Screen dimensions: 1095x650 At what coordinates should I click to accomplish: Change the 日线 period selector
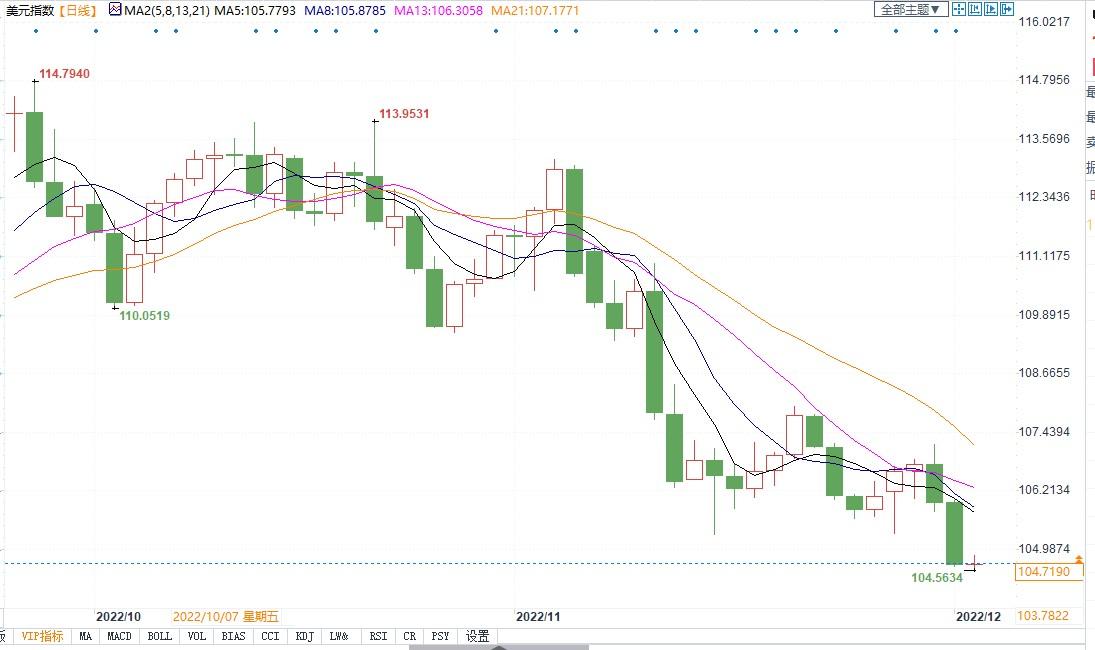pyautogui.click(x=77, y=10)
